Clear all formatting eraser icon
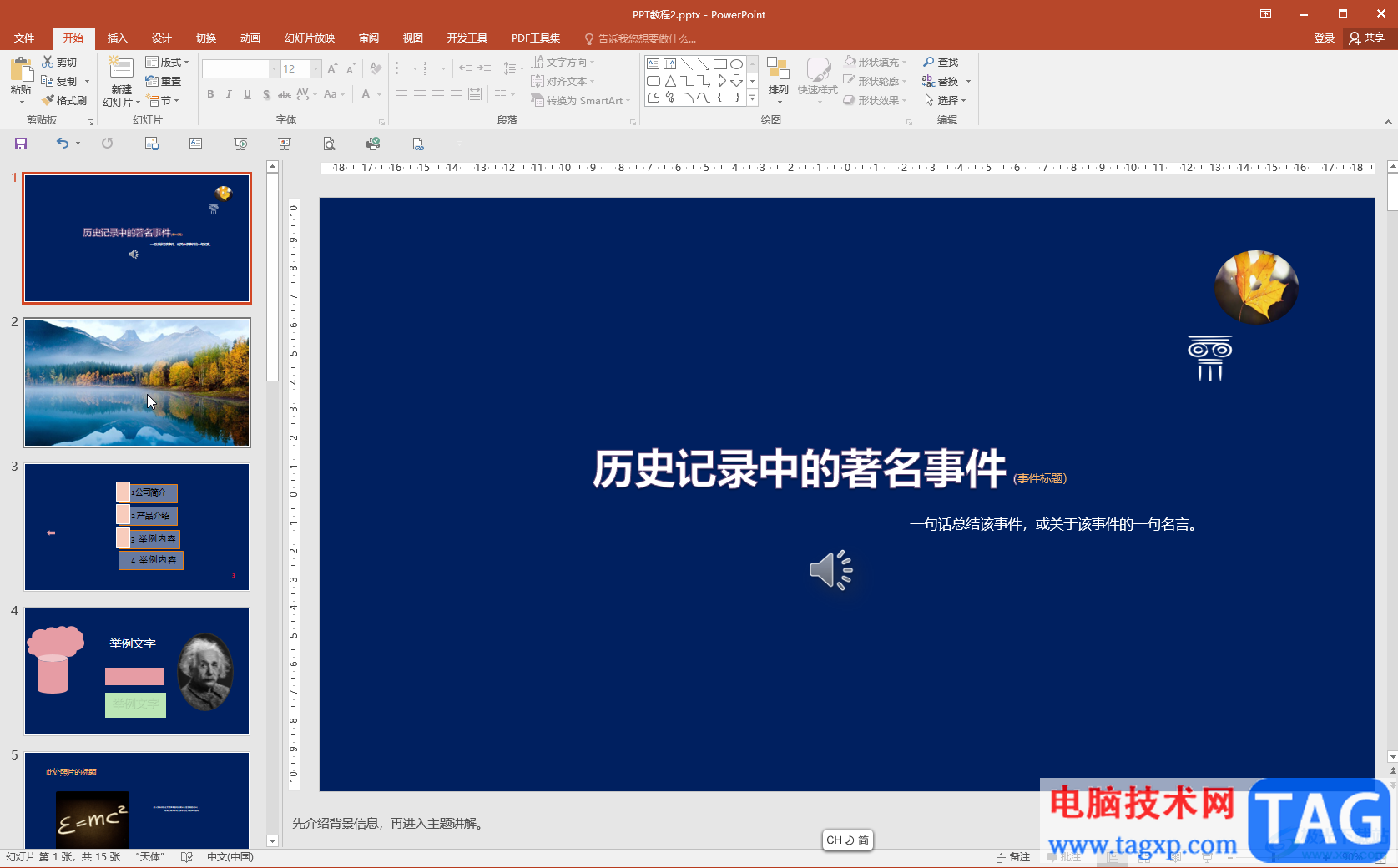The width and height of the screenshot is (1398, 868). tap(376, 68)
